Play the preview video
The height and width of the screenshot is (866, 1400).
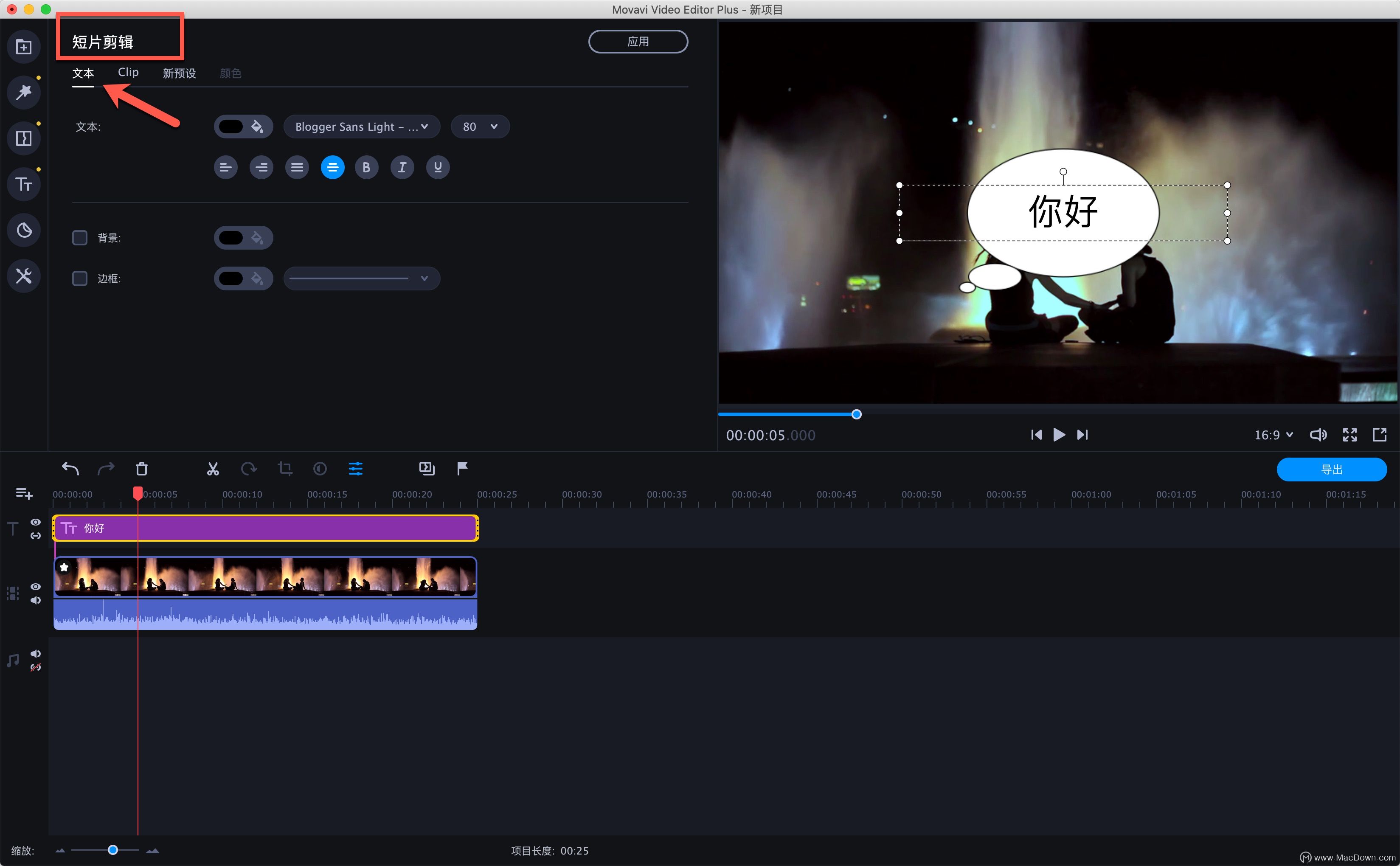pyautogui.click(x=1059, y=435)
